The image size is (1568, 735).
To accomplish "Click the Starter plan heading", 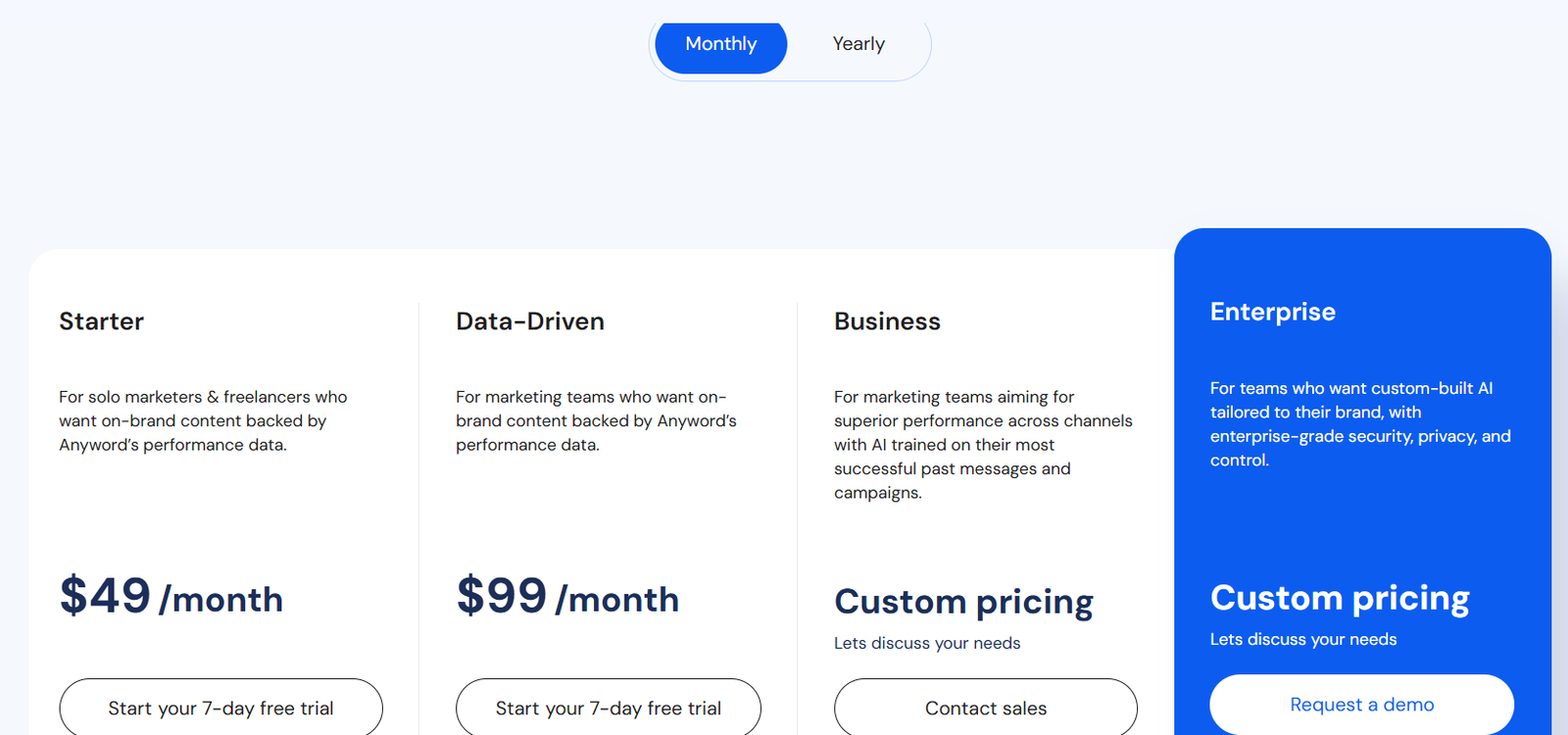I will pyautogui.click(x=101, y=321).
